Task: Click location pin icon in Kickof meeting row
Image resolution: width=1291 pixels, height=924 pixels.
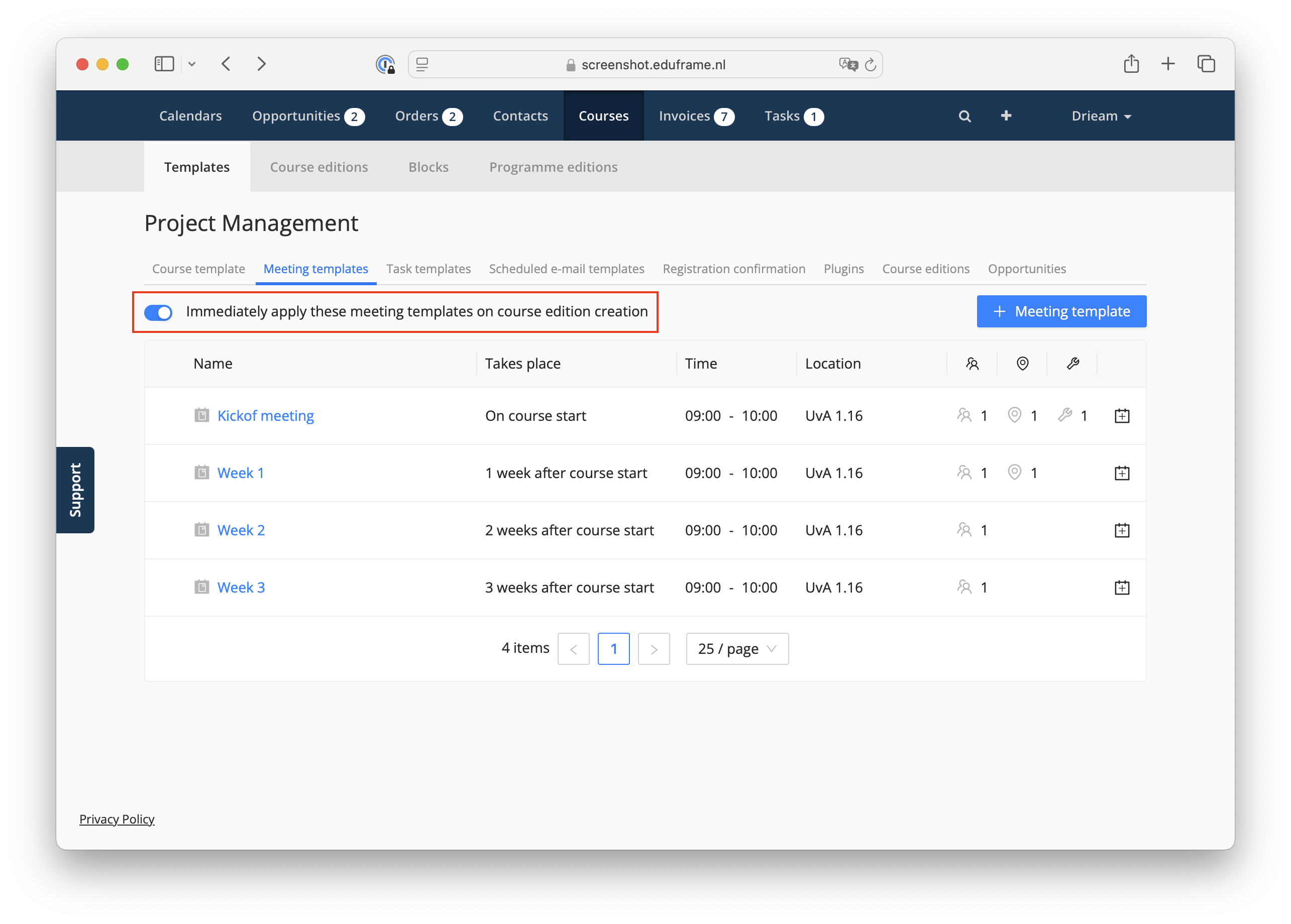Action: pyautogui.click(x=1015, y=415)
